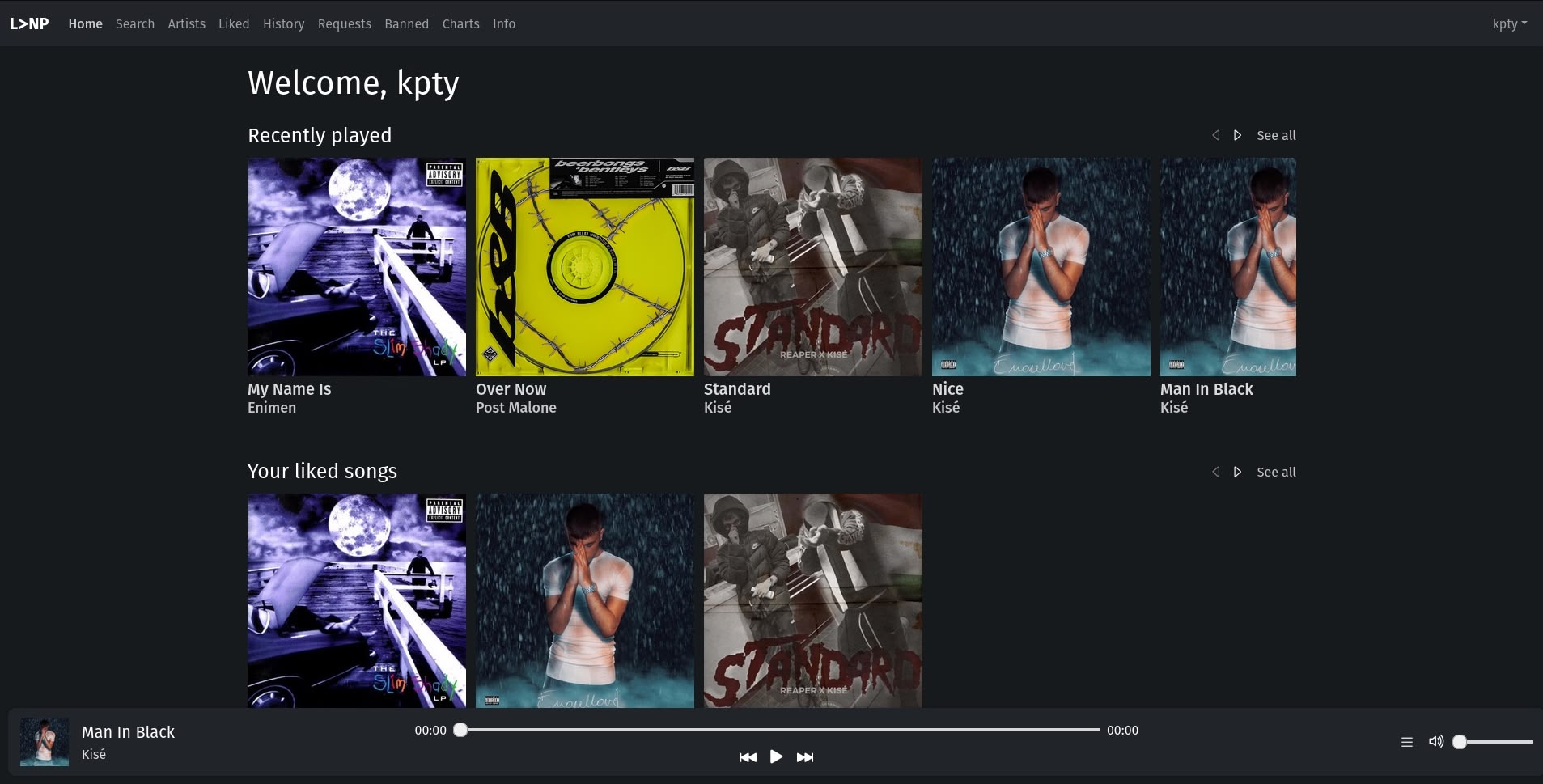
Task: Click the My Name Is song title
Action: (x=290, y=389)
